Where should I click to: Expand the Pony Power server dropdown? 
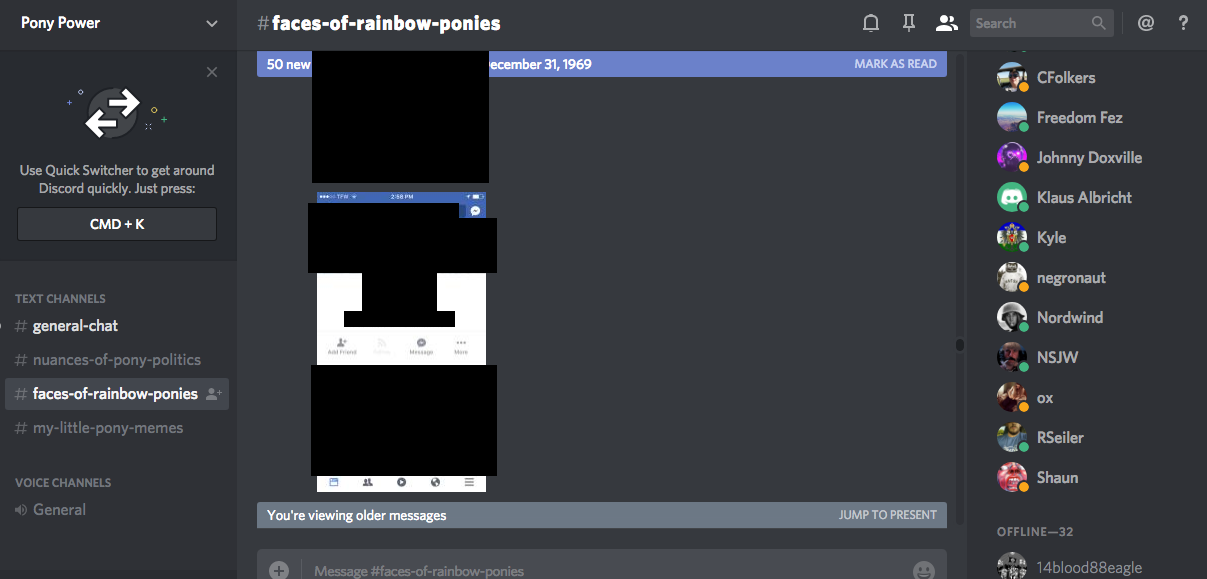point(211,23)
